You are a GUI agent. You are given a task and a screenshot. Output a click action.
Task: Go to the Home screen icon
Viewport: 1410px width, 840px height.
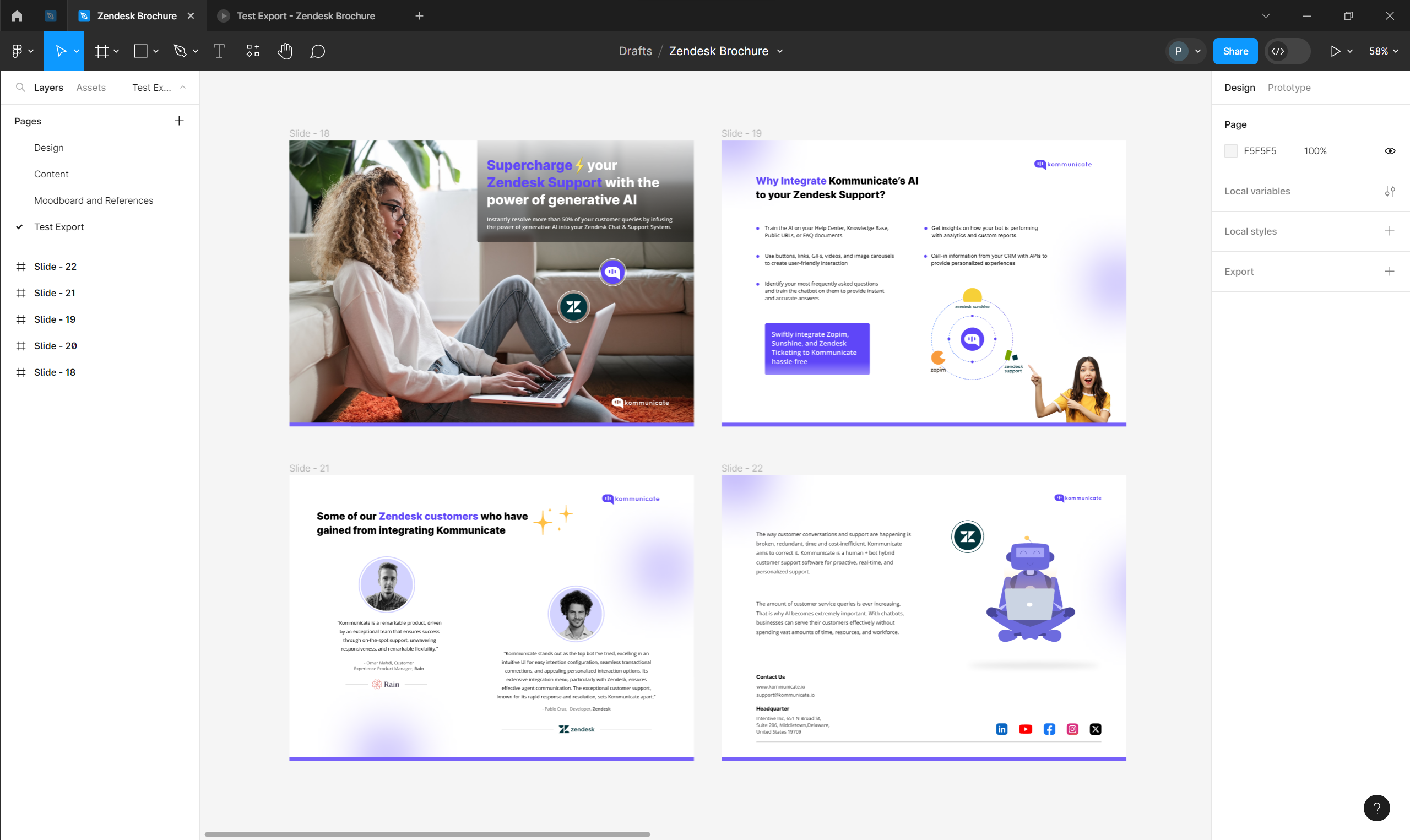click(x=17, y=16)
